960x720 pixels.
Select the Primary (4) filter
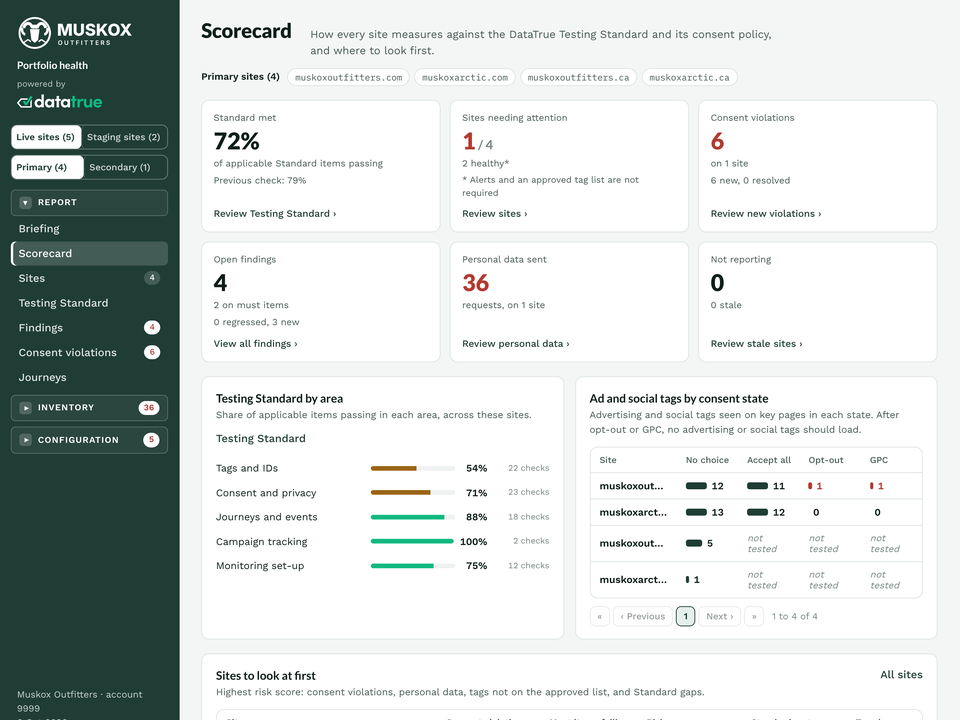(x=47, y=167)
